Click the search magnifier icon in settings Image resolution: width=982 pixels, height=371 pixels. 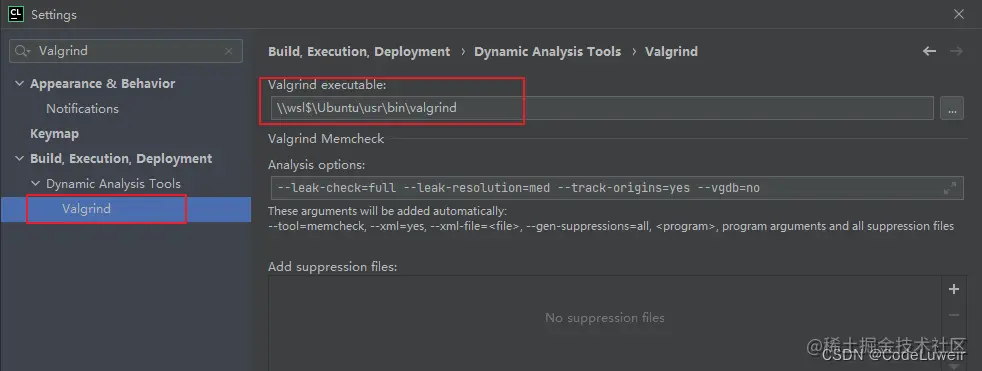22,51
